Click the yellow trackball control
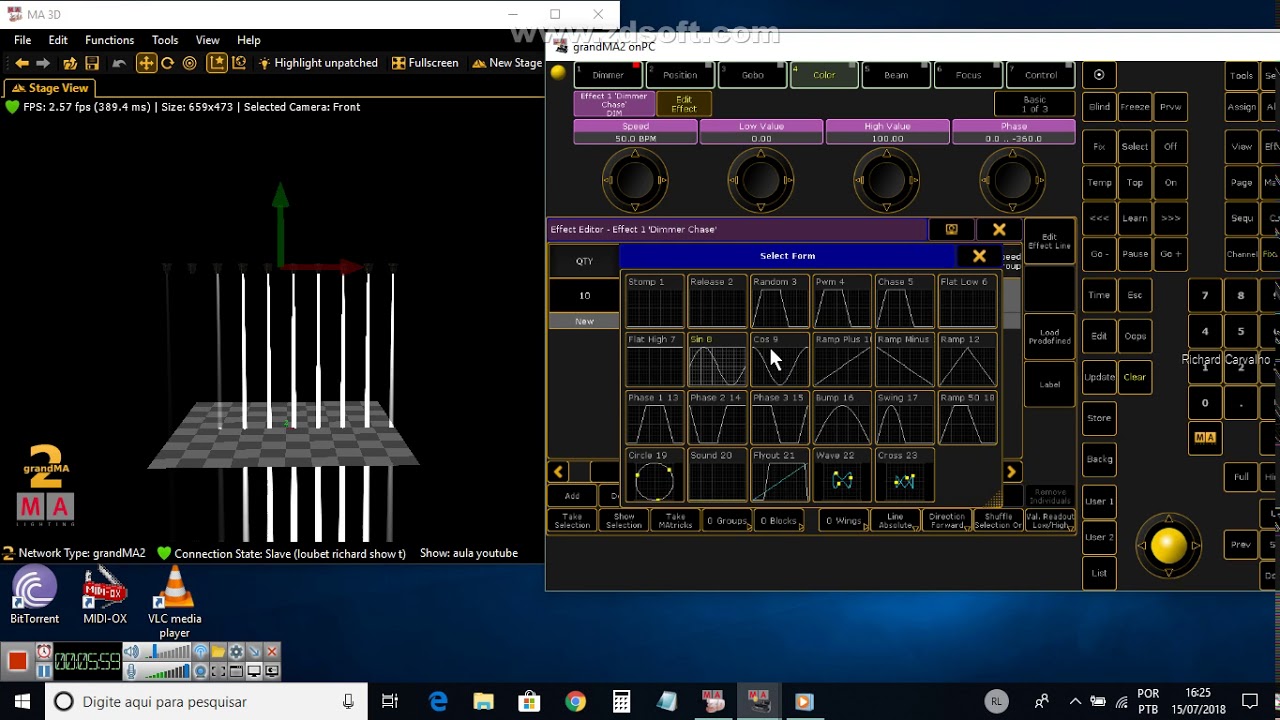Screen dimensions: 1280x720 point(1169,545)
